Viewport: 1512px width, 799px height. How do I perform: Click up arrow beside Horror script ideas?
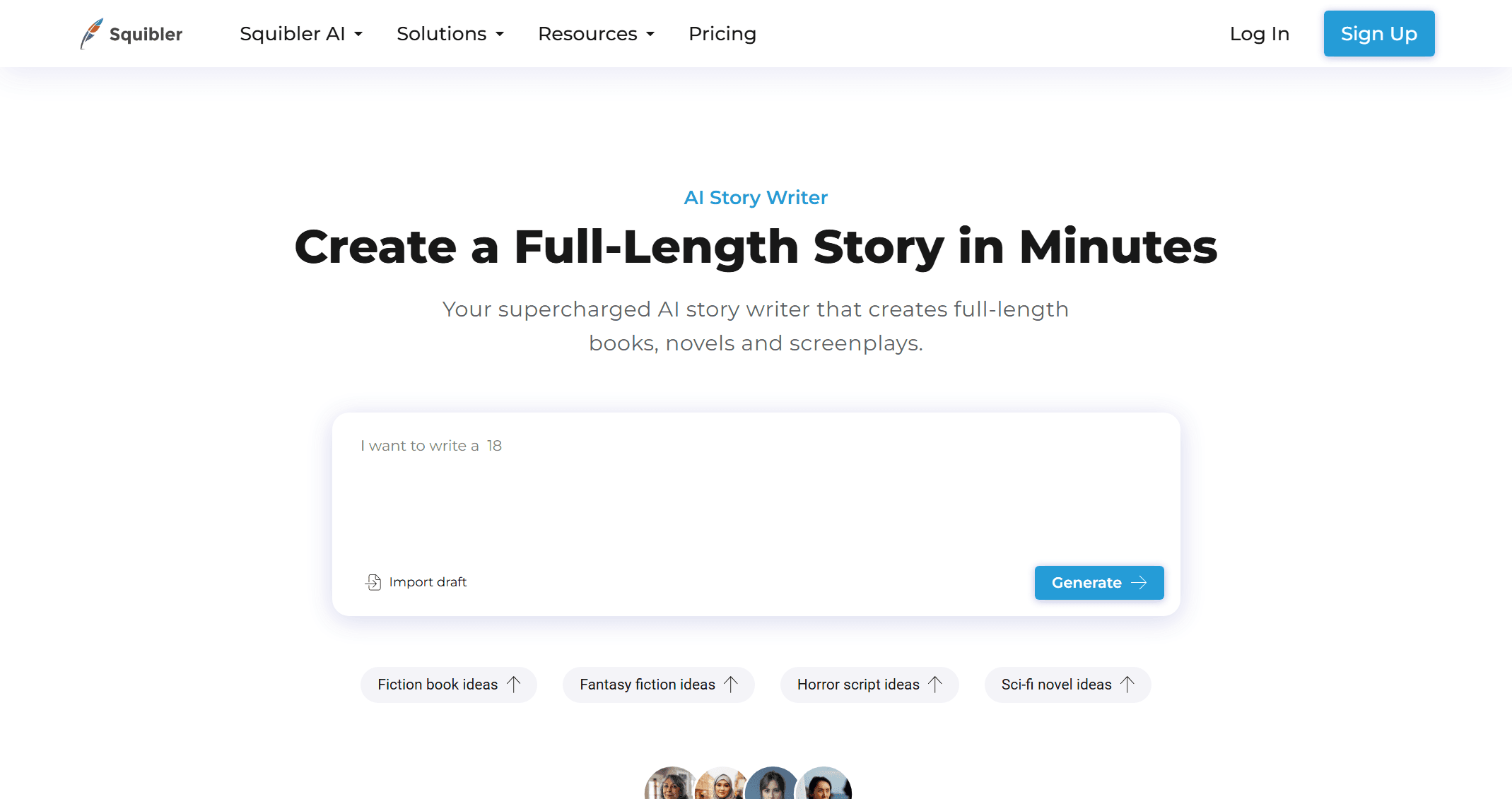935,684
